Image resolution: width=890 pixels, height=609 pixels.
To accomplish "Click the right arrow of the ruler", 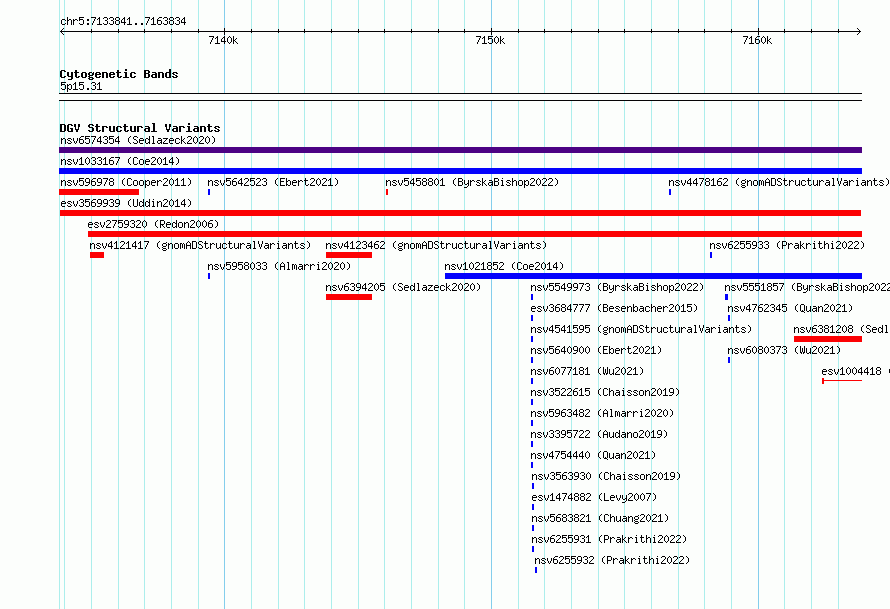I will tap(859, 32).
